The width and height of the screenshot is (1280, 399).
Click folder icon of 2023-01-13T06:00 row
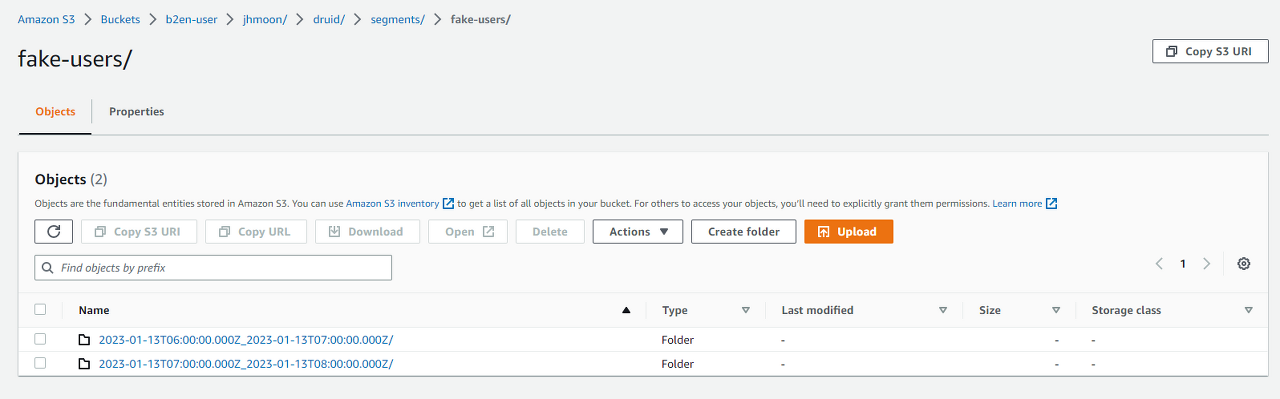pyautogui.click(x=85, y=340)
